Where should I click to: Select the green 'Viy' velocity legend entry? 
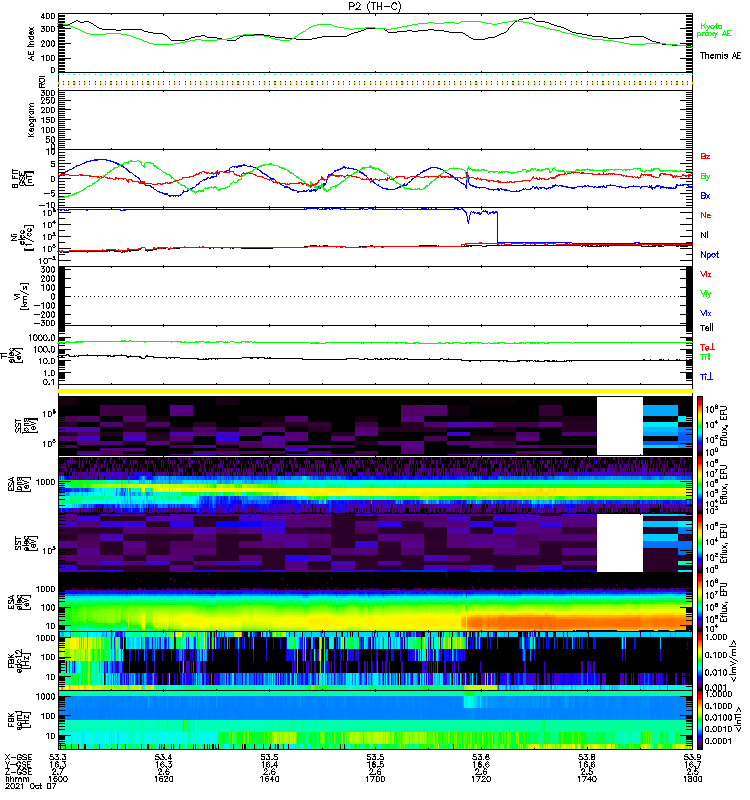pyautogui.click(x=705, y=293)
